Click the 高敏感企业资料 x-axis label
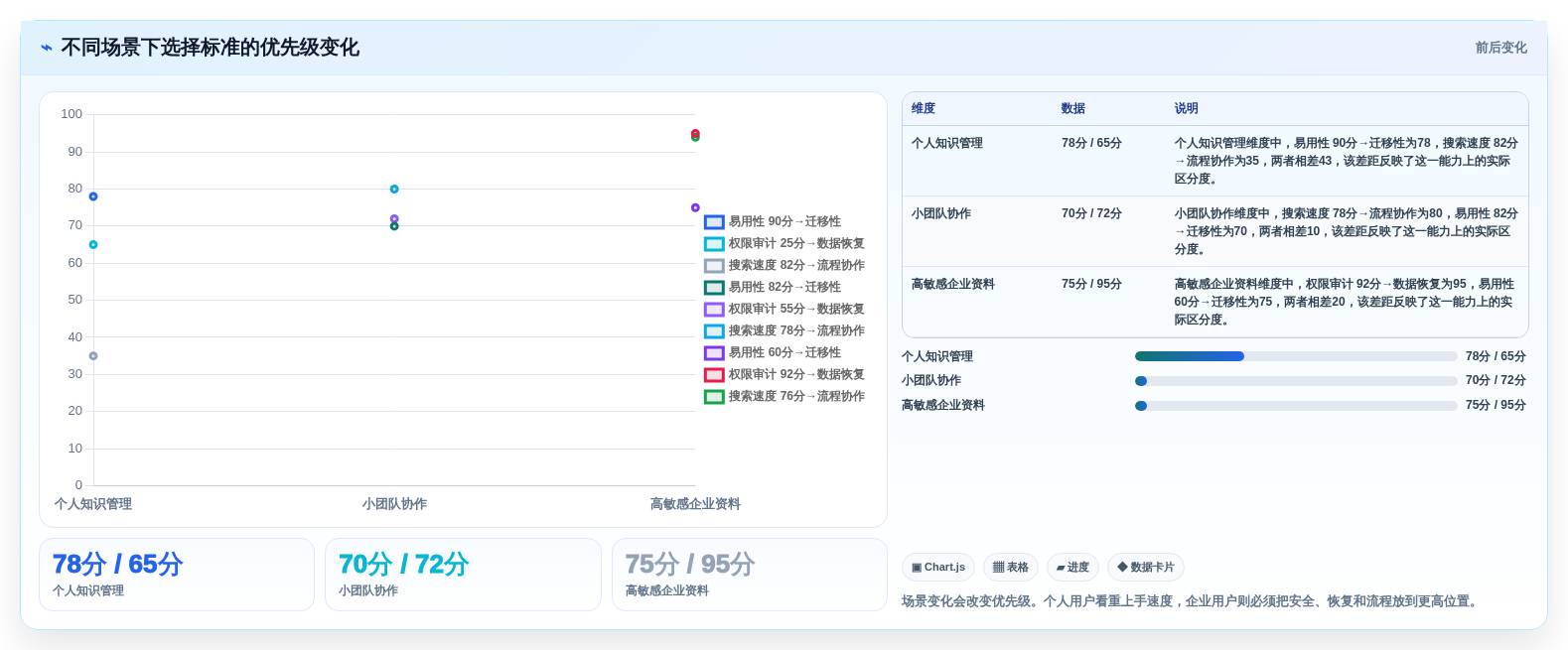Screen dimensions: 1568x650 (x=695, y=504)
